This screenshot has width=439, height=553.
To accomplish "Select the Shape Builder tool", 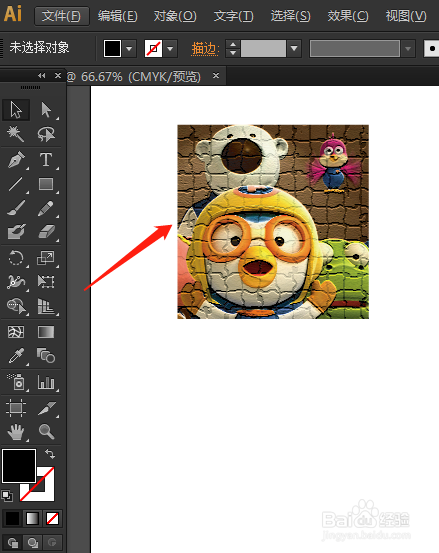I will [16, 306].
